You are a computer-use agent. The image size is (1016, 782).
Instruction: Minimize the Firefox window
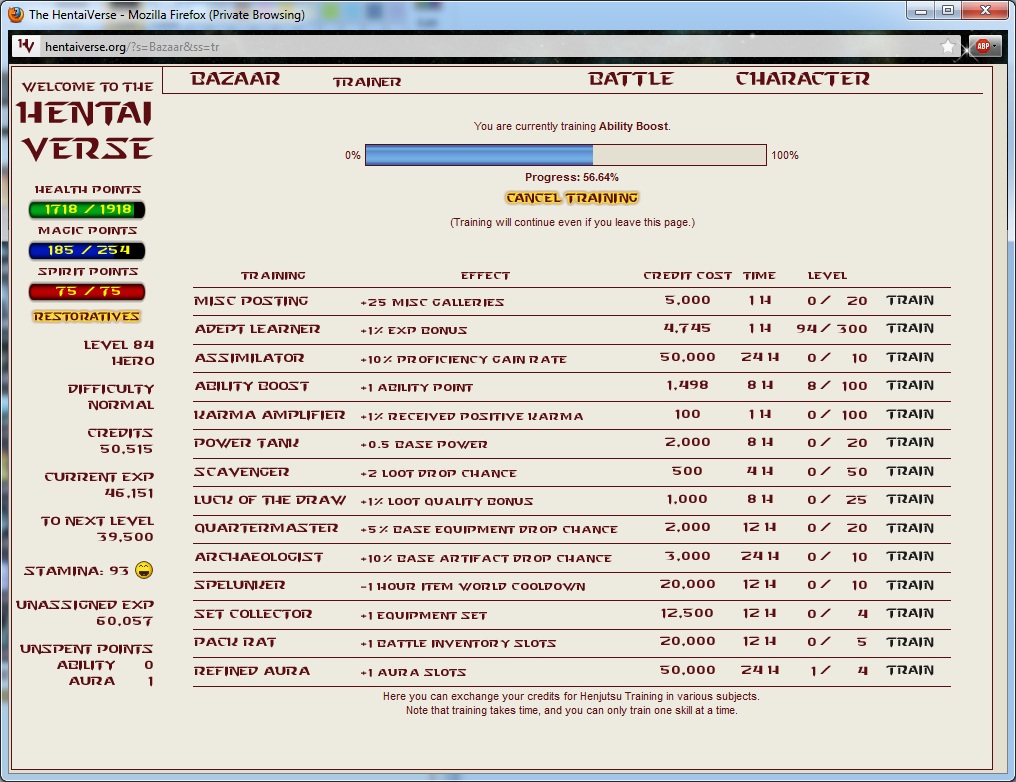point(921,11)
